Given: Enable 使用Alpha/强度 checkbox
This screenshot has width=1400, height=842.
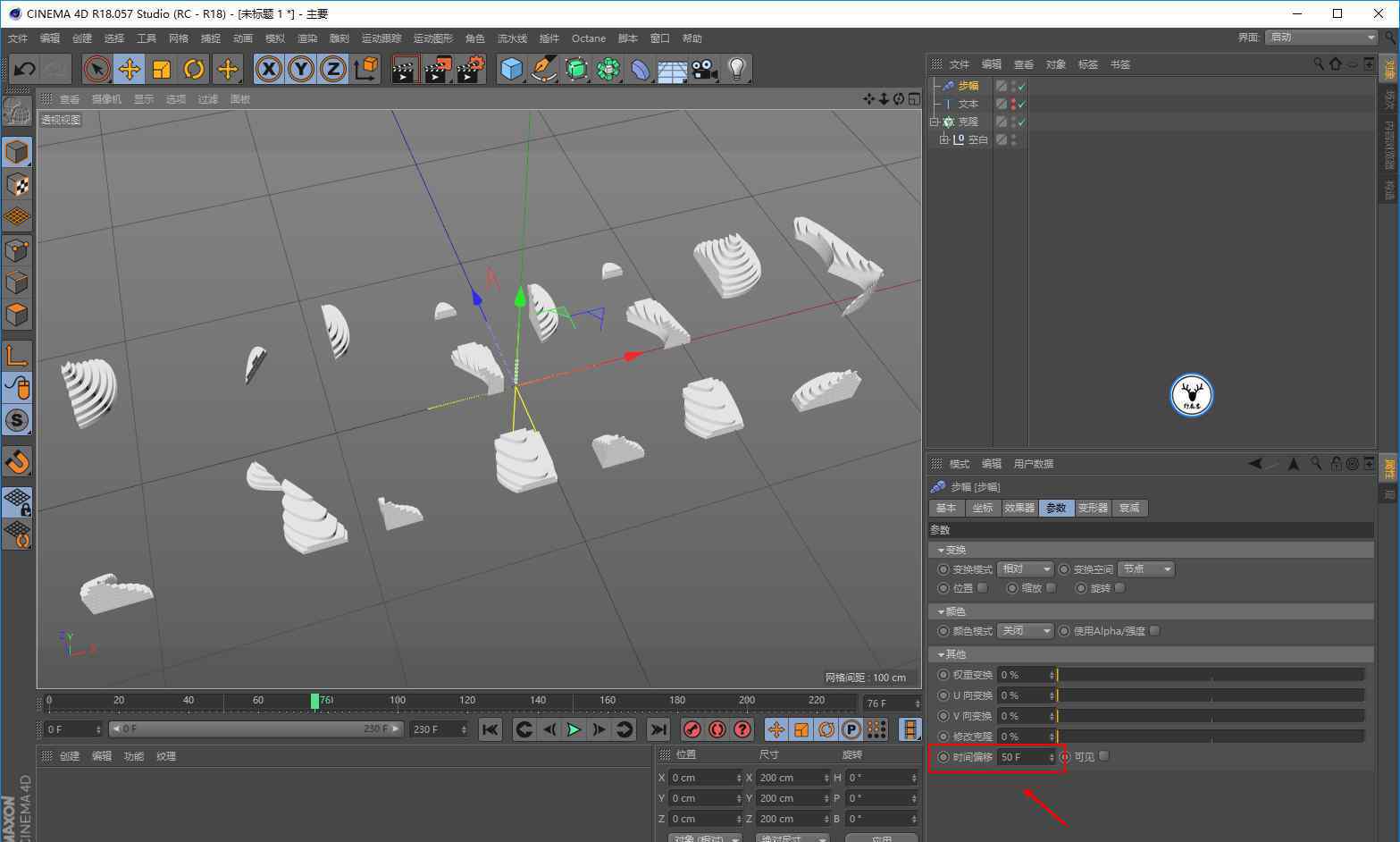Looking at the screenshot, I should [1155, 631].
